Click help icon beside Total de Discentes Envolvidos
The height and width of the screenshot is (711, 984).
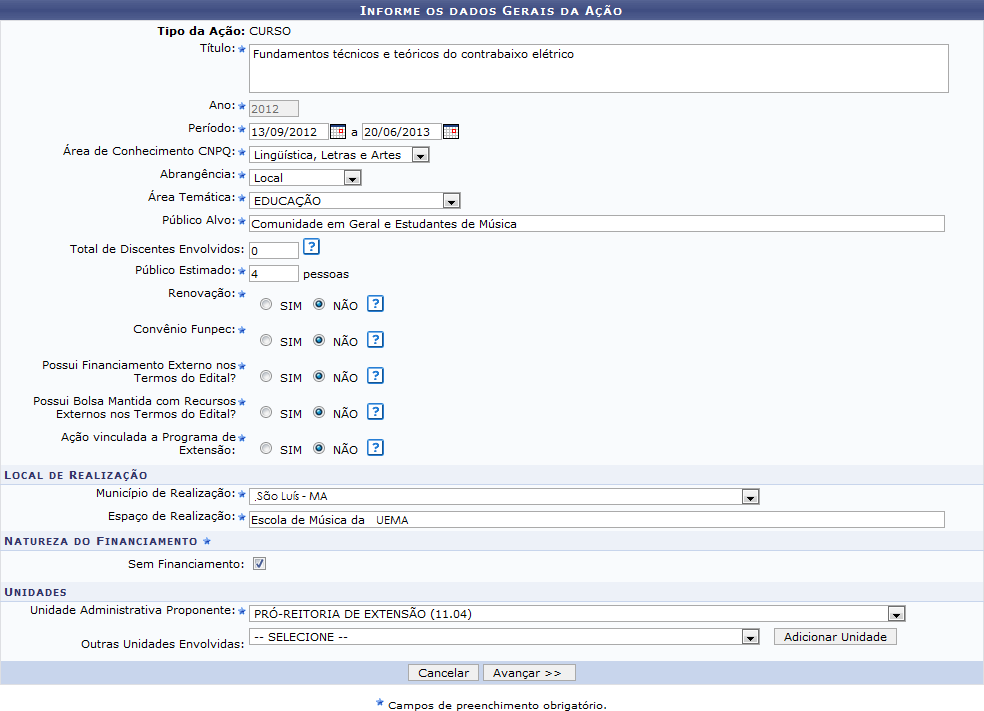pyautogui.click(x=311, y=247)
